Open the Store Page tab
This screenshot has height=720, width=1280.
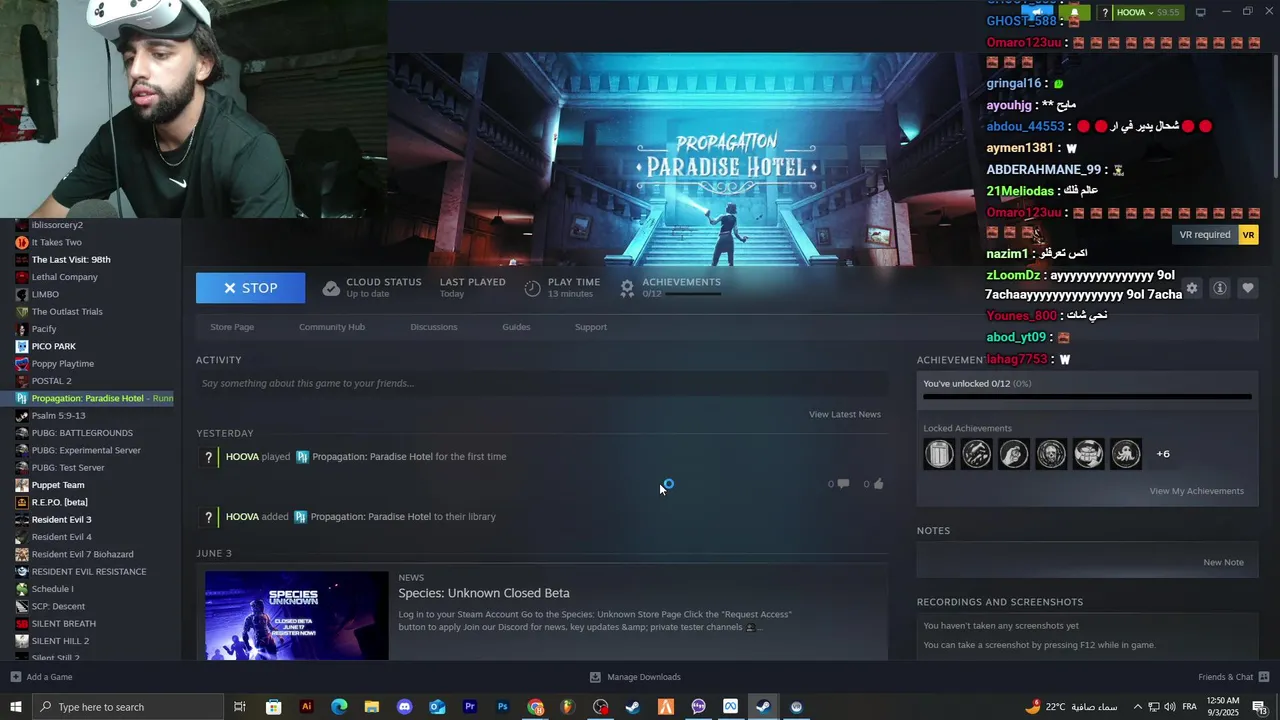click(232, 327)
